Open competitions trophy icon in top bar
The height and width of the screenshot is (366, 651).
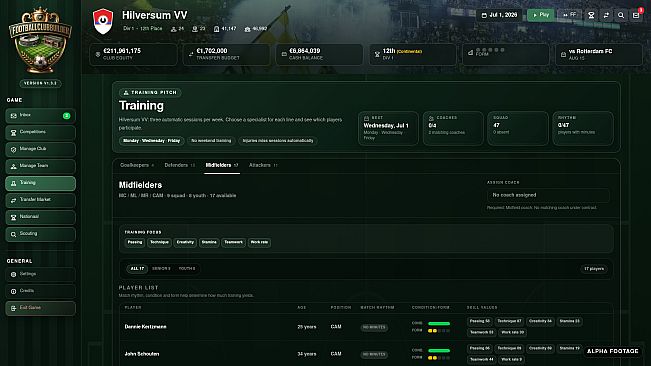[x=591, y=15]
